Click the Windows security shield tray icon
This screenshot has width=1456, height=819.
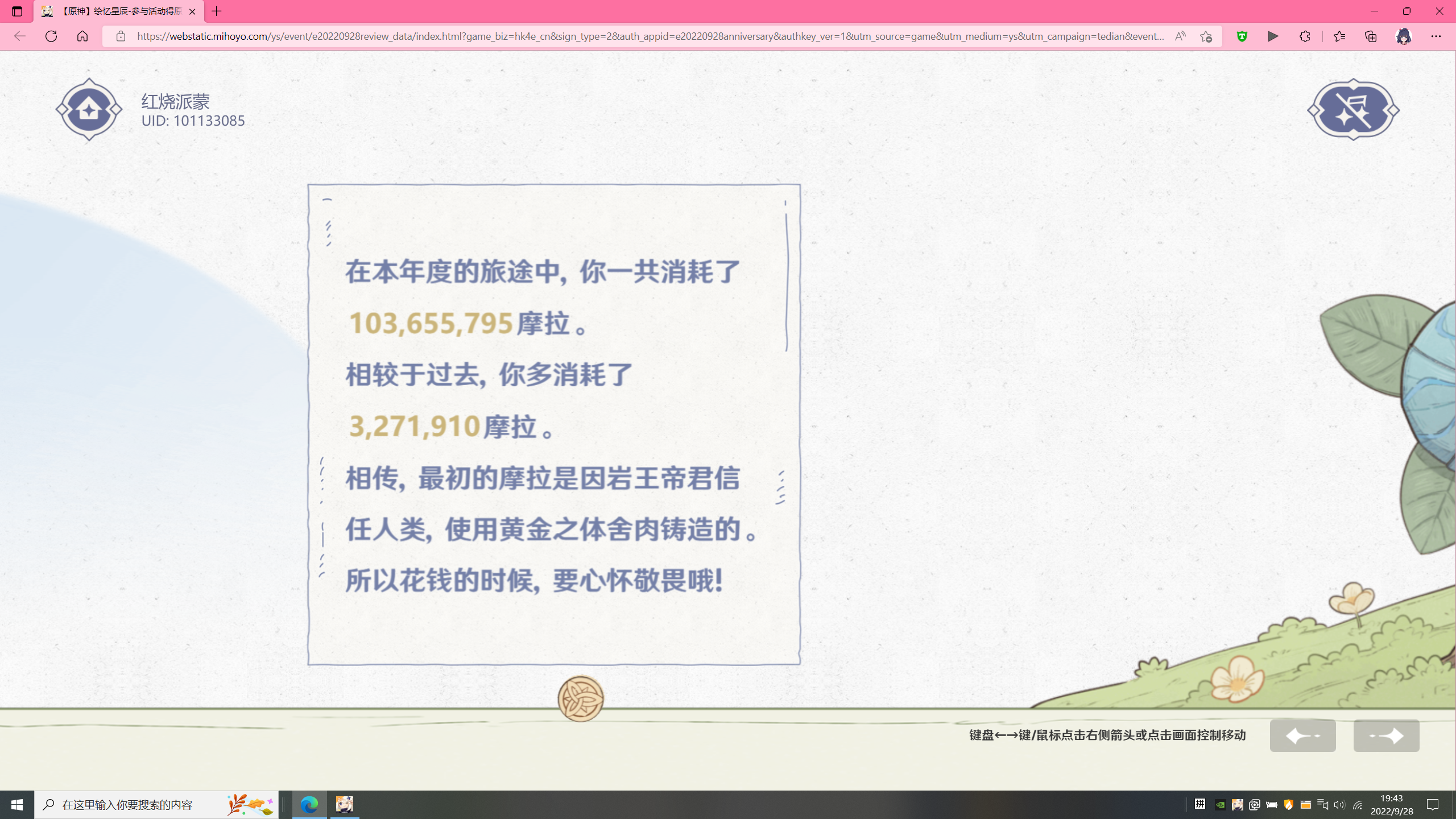coord(1288,805)
